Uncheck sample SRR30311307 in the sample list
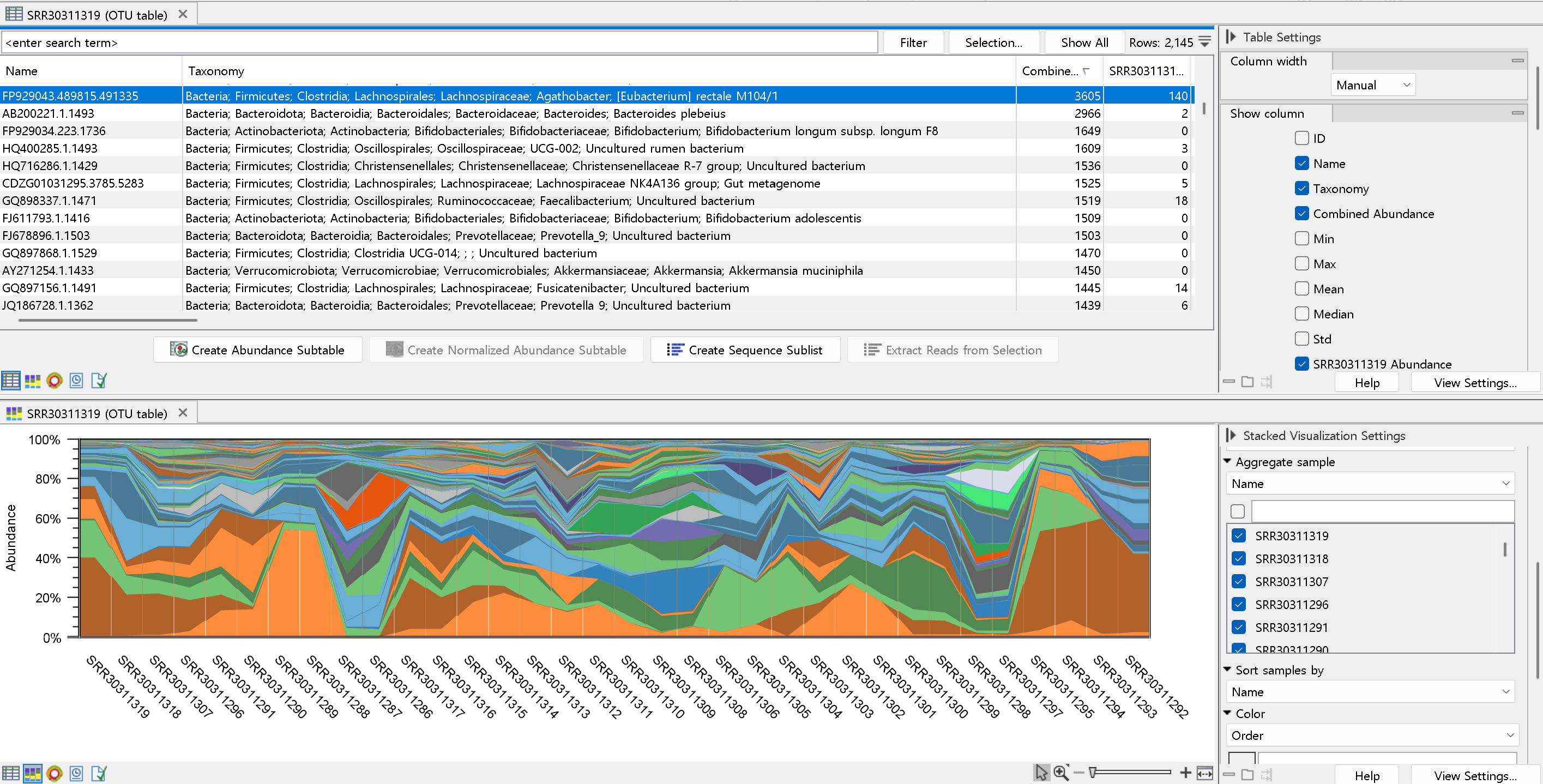 1239,582
